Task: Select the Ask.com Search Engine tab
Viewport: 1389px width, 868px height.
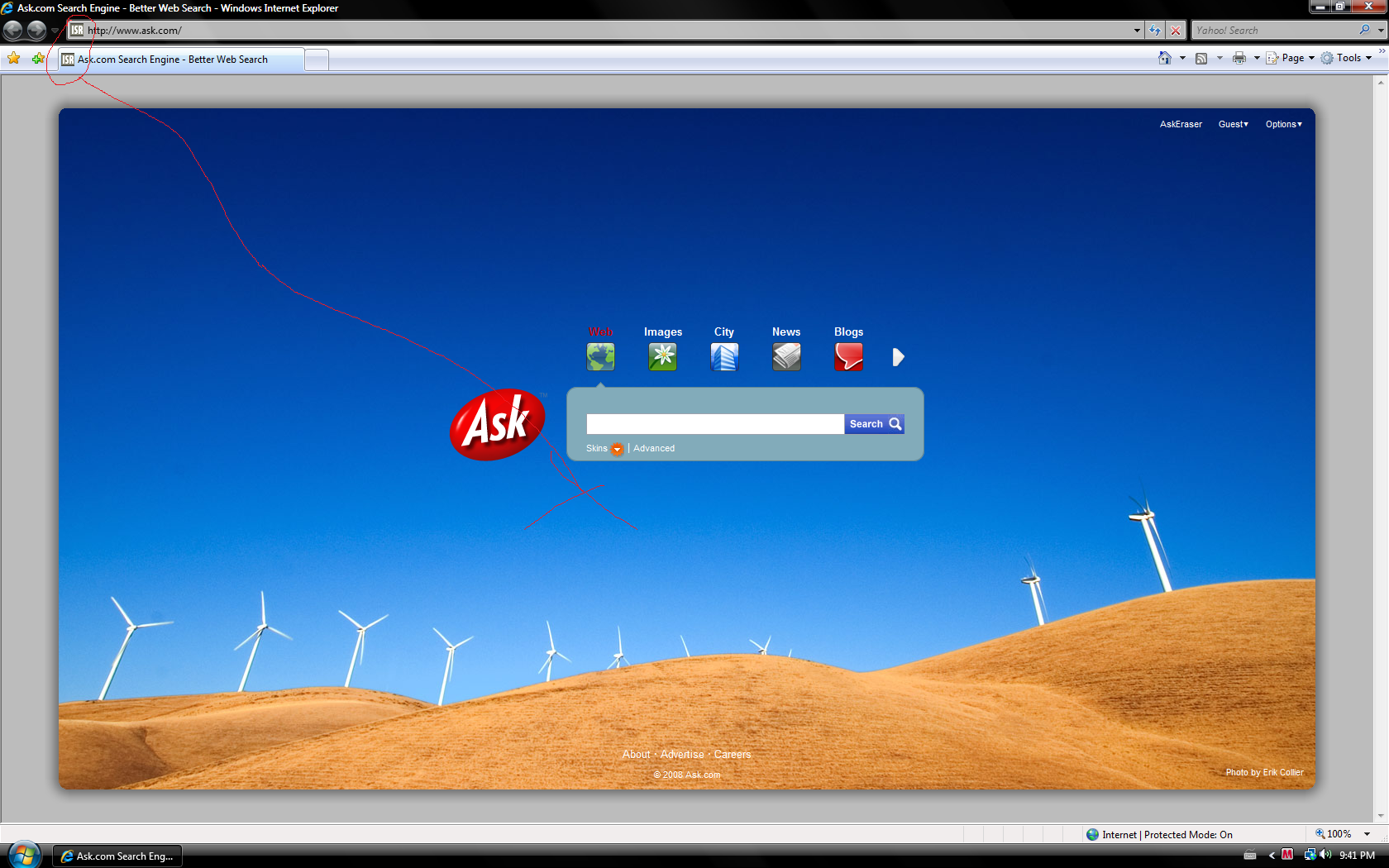Action: click(x=180, y=60)
